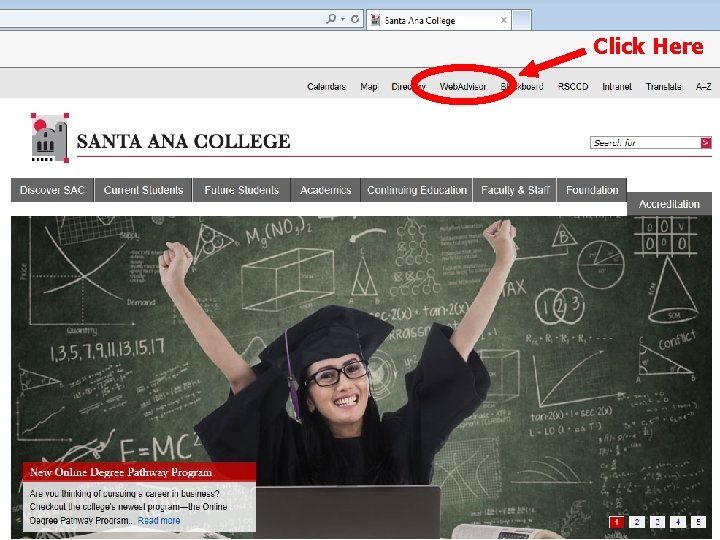The height and width of the screenshot is (540, 720).
Task: Click the Santa Ana College logo icon
Action: pyautogui.click(x=50, y=138)
